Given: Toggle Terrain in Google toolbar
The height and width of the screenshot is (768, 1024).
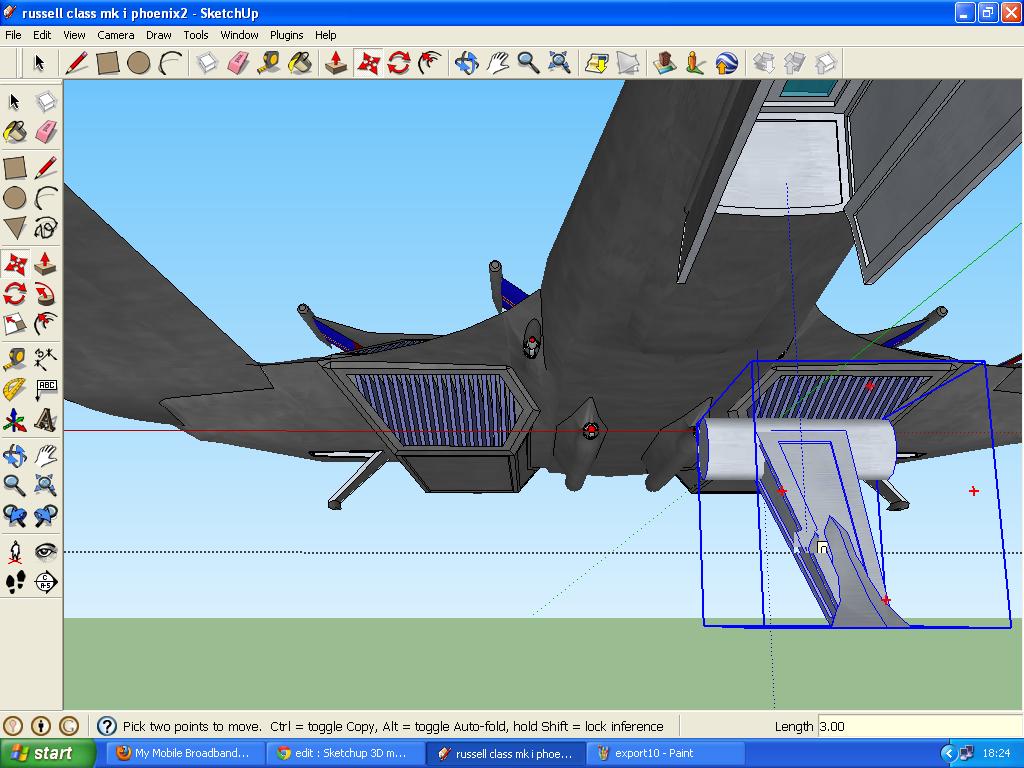Looking at the screenshot, I should pos(628,63).
